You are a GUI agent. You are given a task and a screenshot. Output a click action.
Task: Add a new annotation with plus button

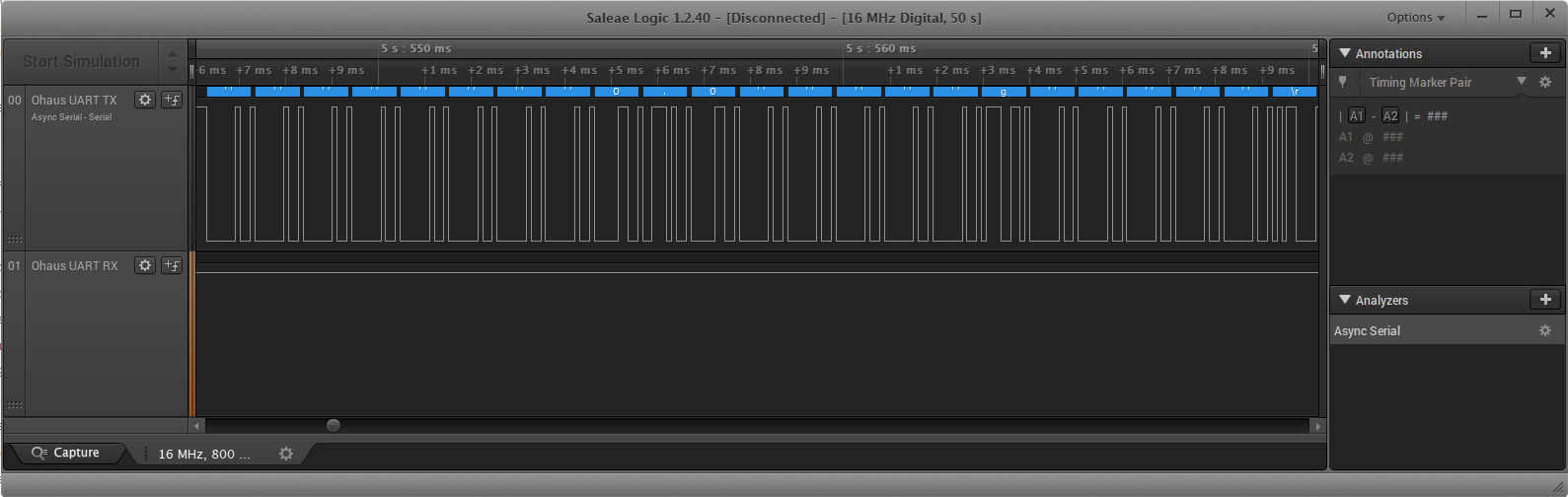coord(1545,53)
